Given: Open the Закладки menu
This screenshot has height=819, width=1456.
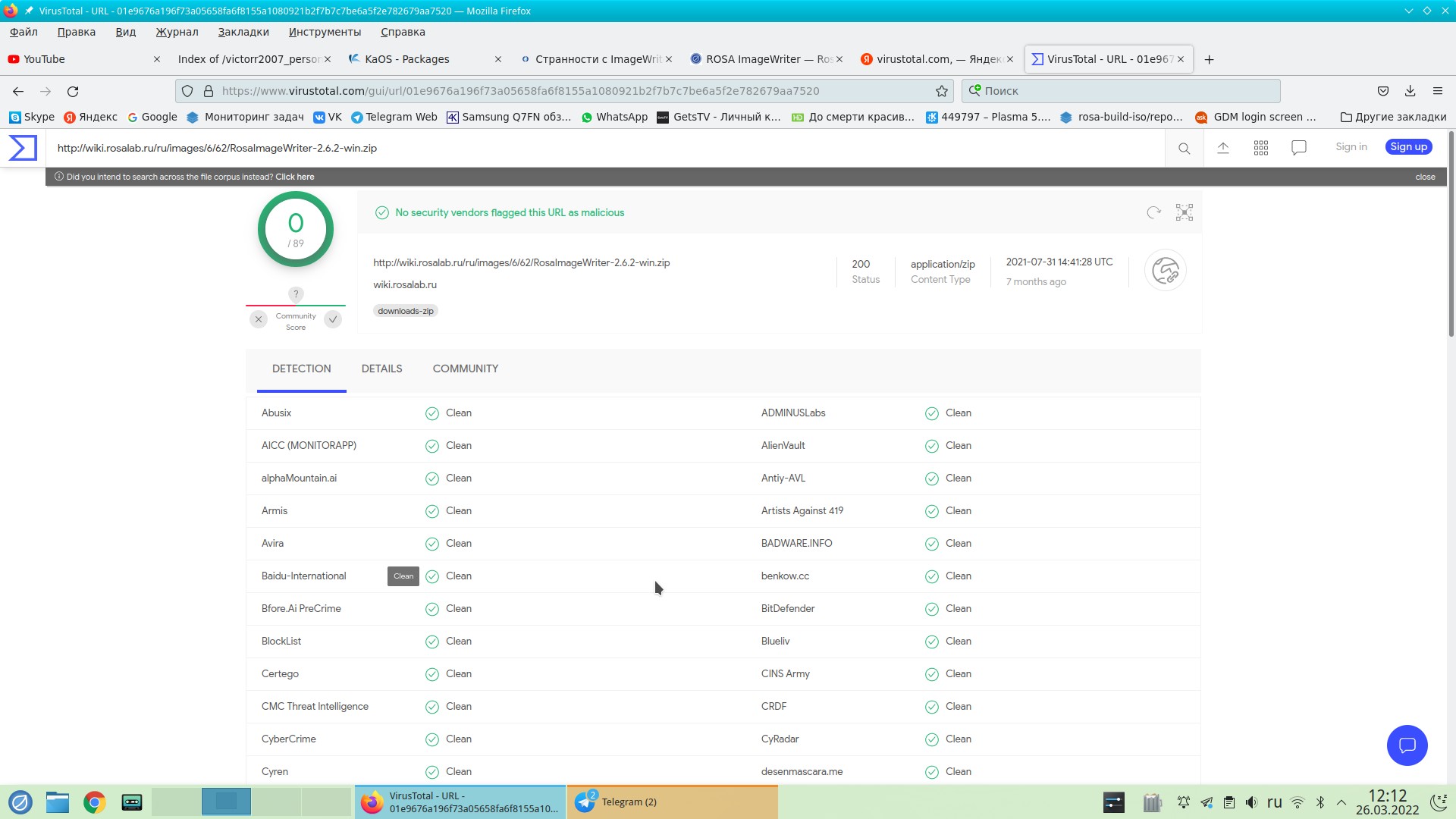Looking at the screenshot, I should point(243,32).
